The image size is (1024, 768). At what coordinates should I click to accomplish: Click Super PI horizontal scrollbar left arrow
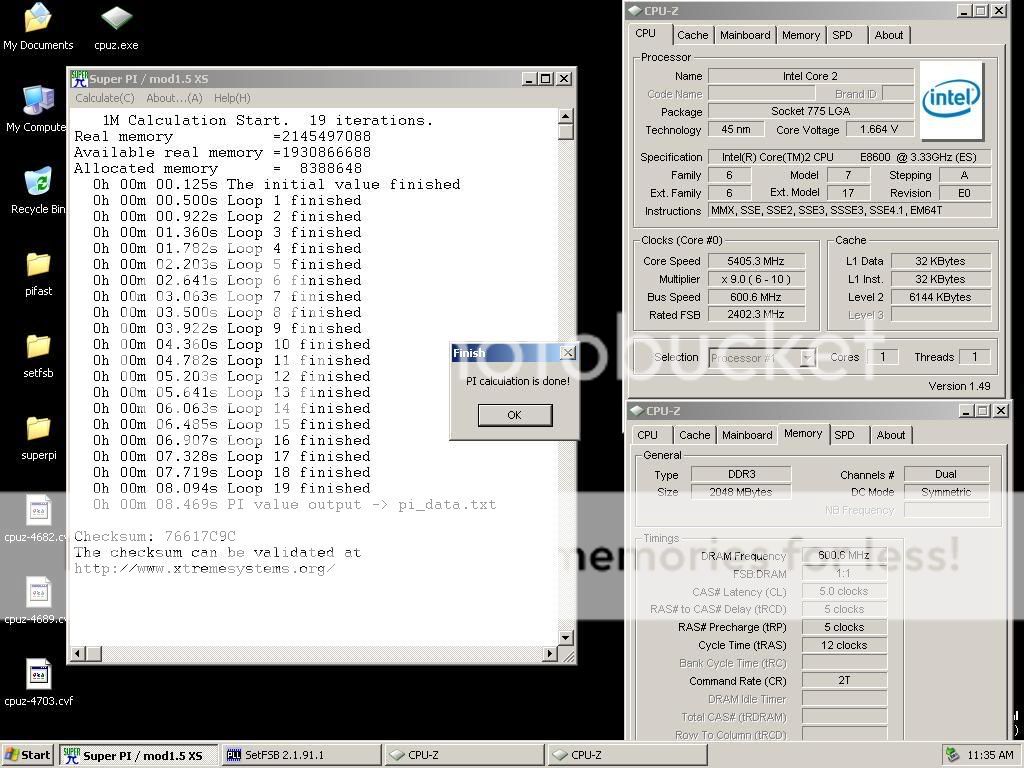78,653
